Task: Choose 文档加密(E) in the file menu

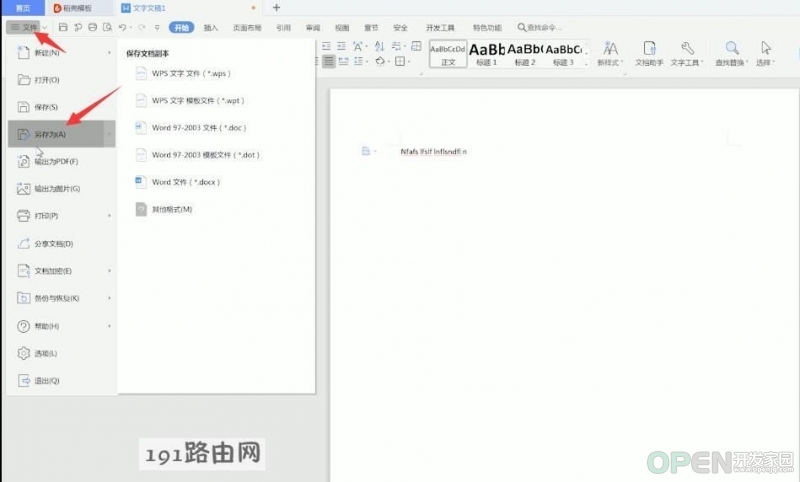Action: tap(61, 270)
